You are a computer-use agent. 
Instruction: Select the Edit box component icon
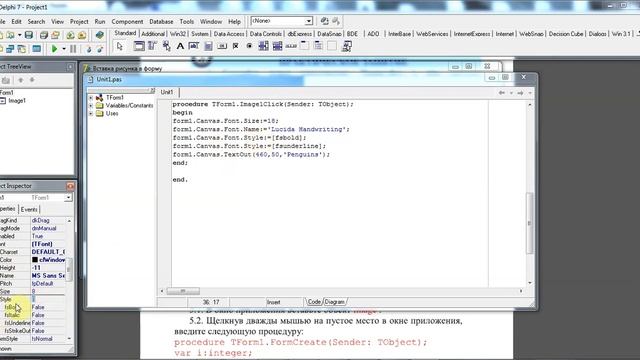coord(194,46)
